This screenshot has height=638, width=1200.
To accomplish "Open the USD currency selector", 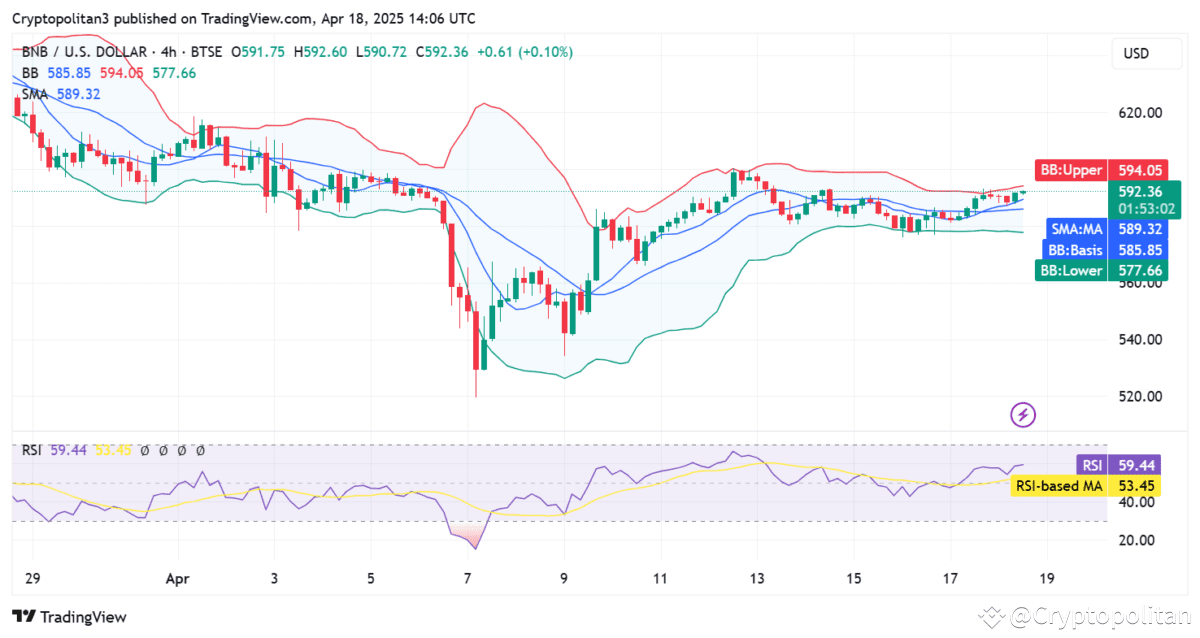I will point(1146,53).
